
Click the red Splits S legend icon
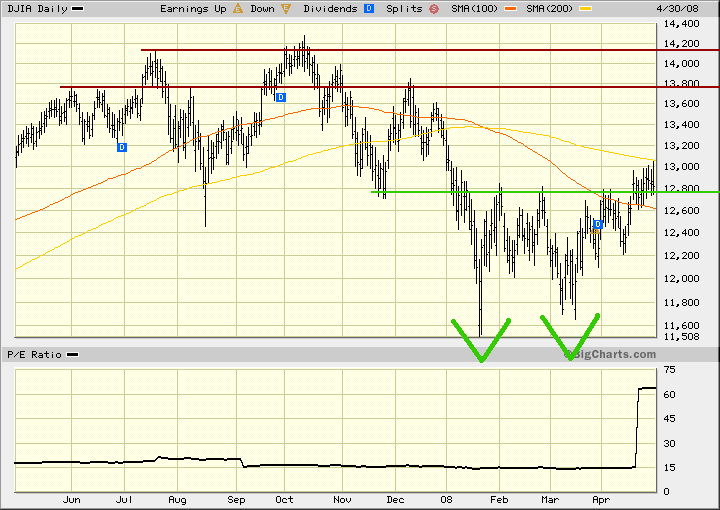click(x=434, y=8)
